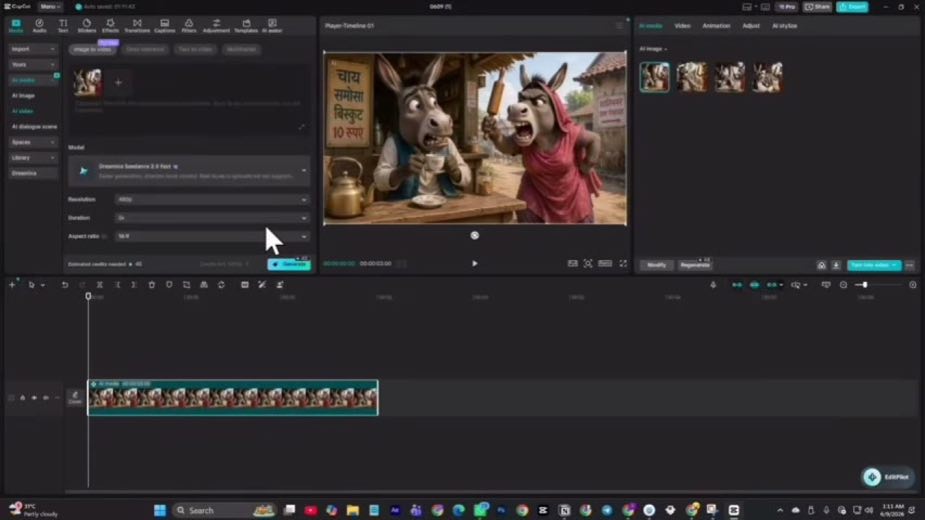Screen dimensions: 925x520
Task: Expand the Yours section
Action: pyautogui.click(x=32, y=64)
